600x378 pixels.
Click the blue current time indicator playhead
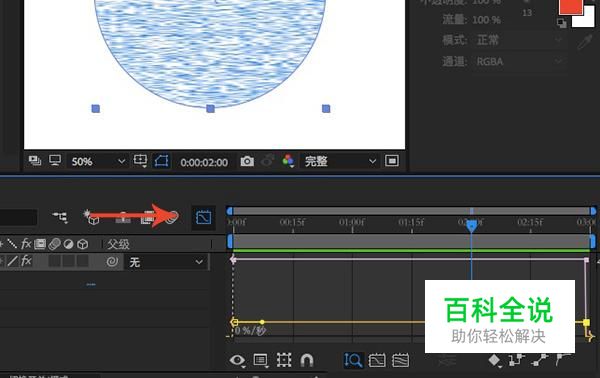click(x=471, y=226)
